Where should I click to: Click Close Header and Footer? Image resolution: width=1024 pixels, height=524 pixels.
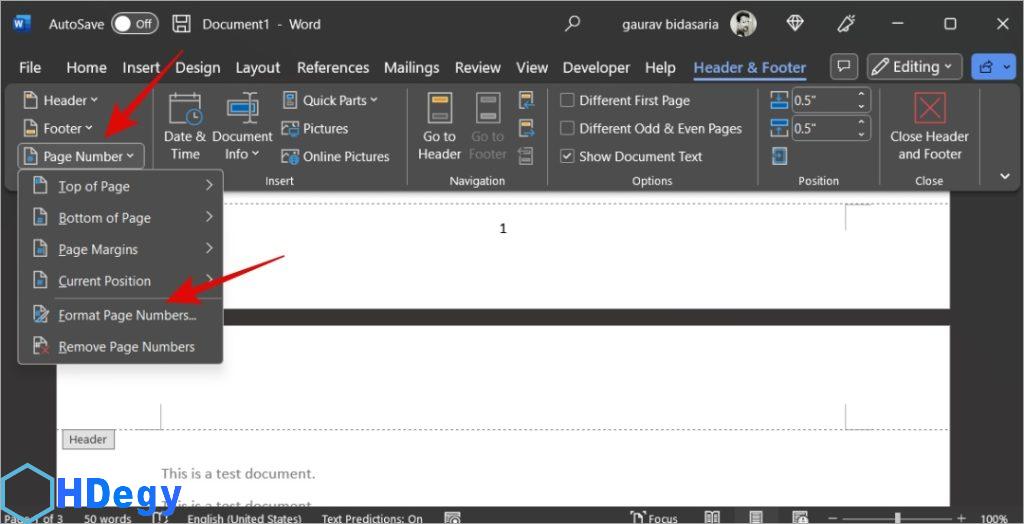coord(929,126)
